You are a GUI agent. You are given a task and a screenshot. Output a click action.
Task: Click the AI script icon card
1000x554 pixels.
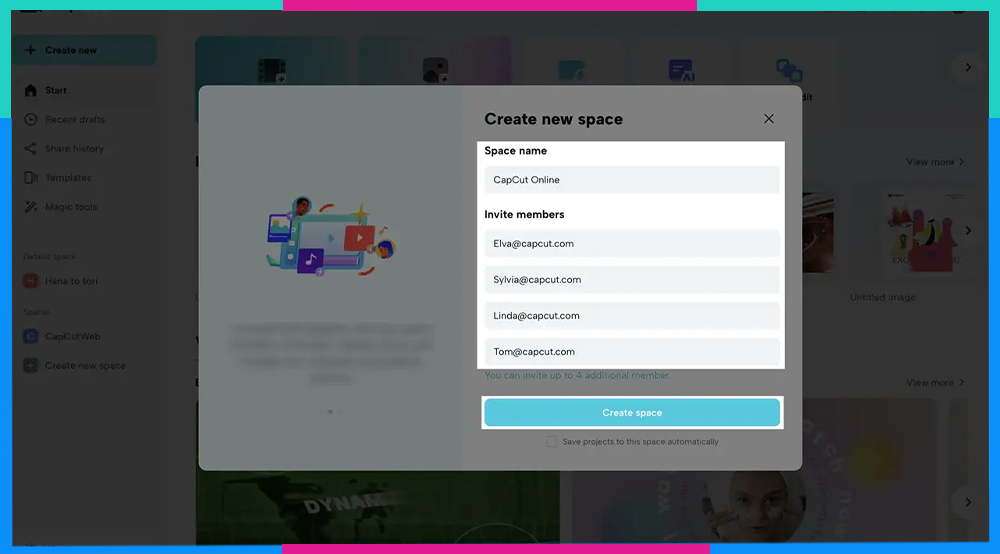(681, 70)
